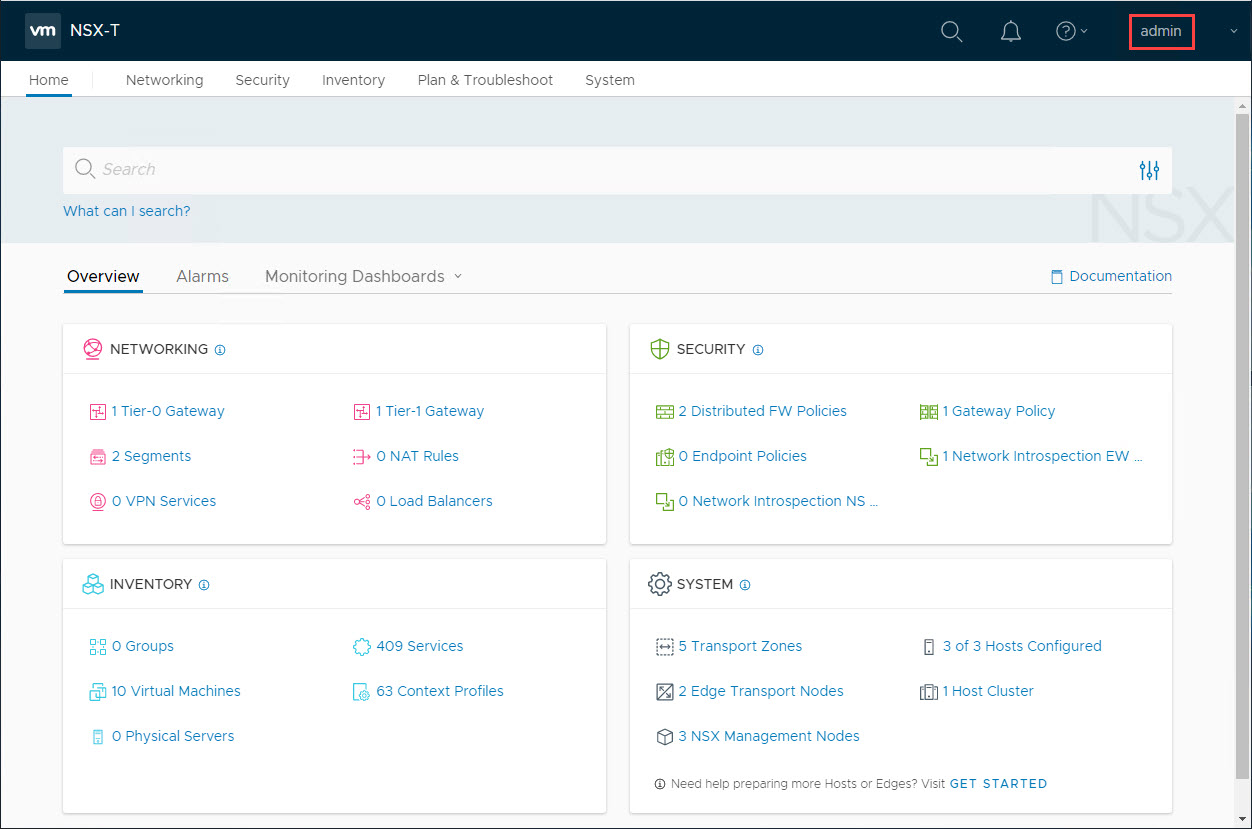Open 0 NAT Rules link
Viewport: 1252px width, 829px height.
pyautogui.click(x=417, y=456)
